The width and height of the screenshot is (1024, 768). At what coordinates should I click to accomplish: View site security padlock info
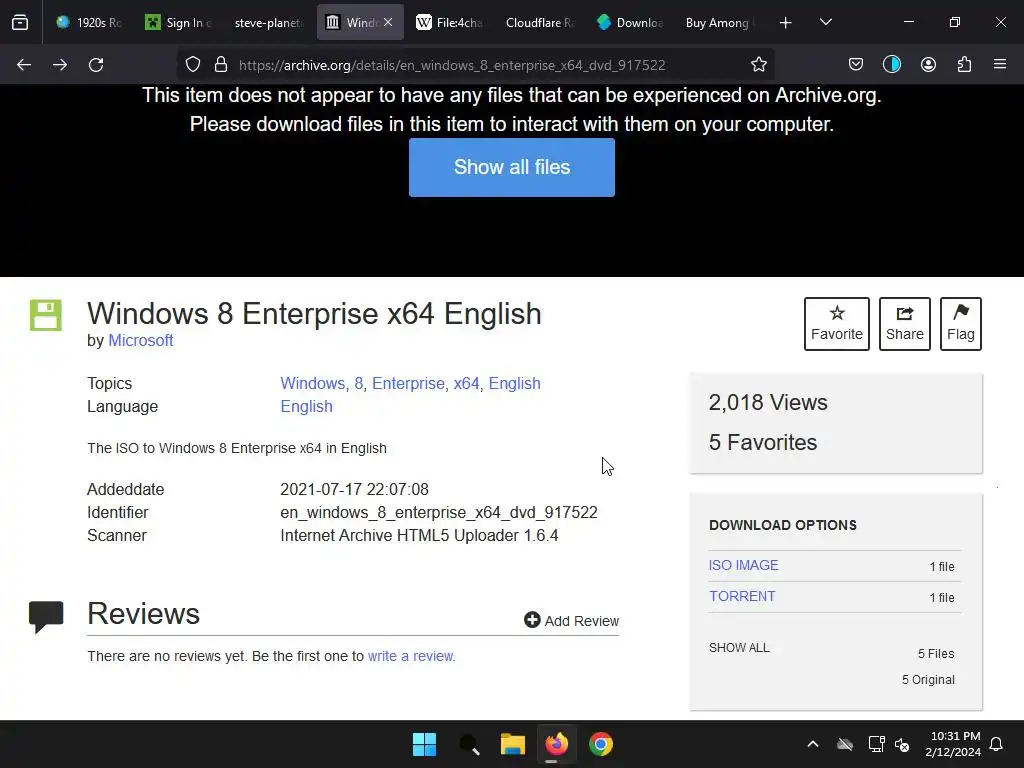(x=221, y=65)
